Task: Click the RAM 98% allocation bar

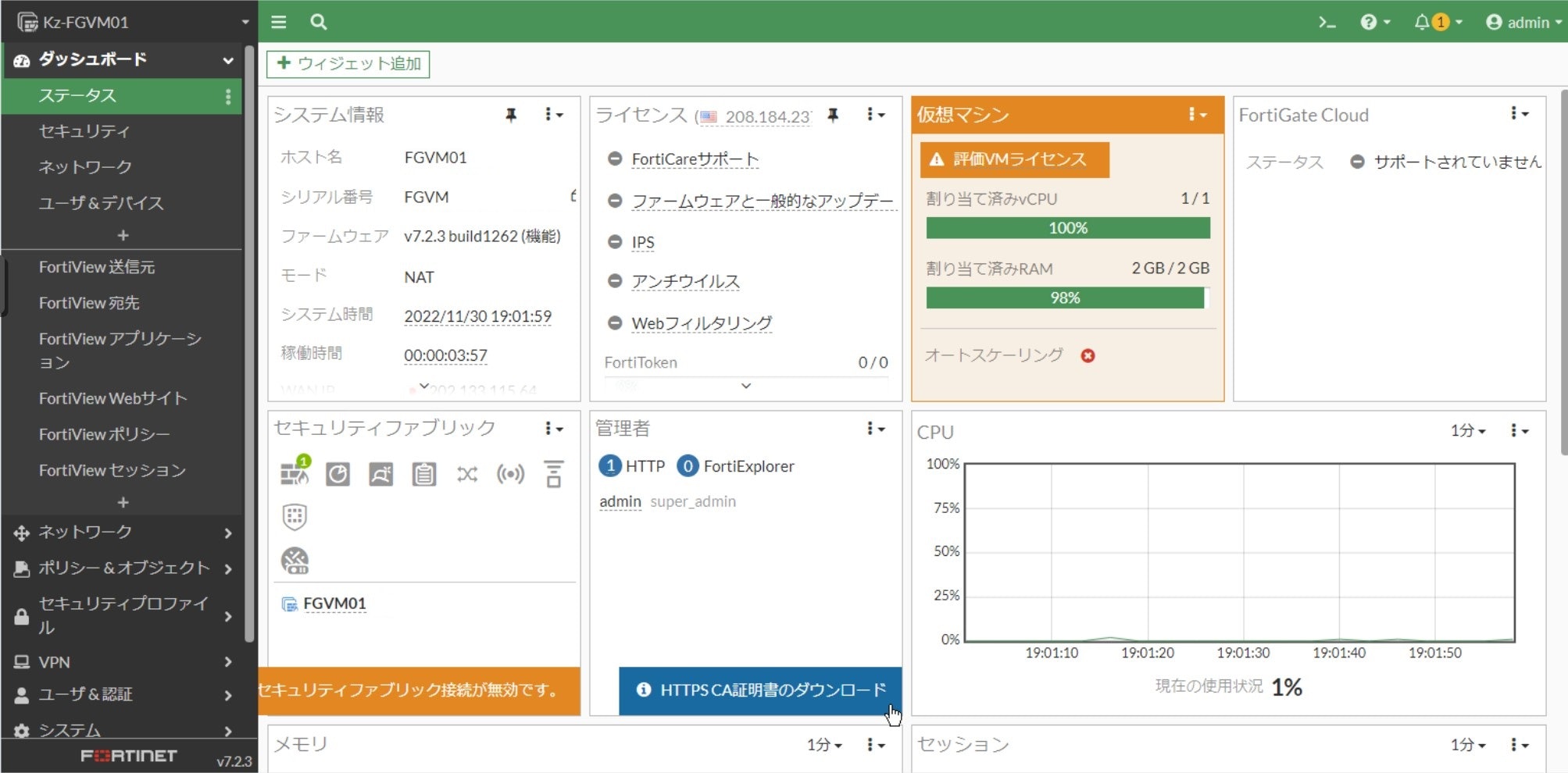Action: (1068, 297)
